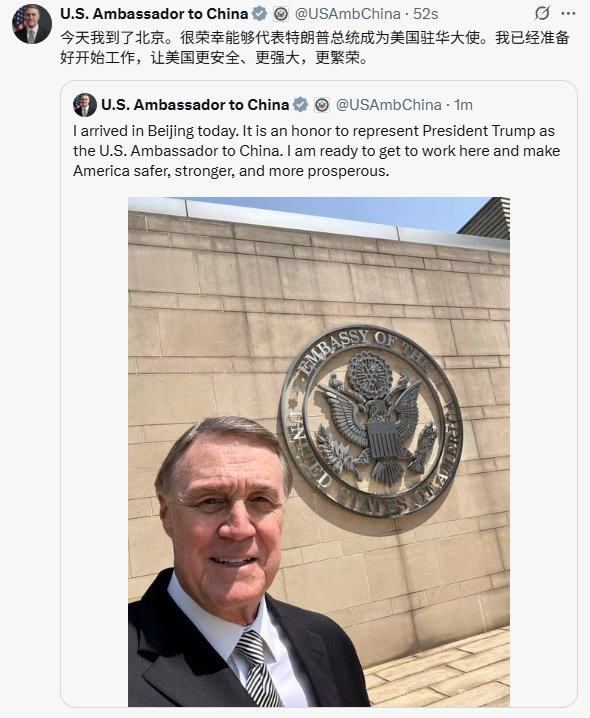
Task: Open quoted tweet via its English text
Action: (317, 151)
